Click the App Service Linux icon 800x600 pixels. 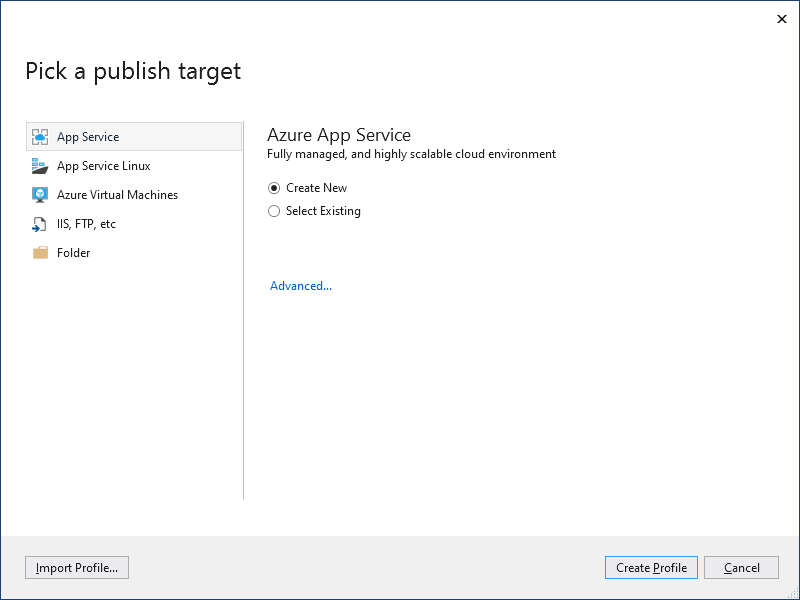40,166
